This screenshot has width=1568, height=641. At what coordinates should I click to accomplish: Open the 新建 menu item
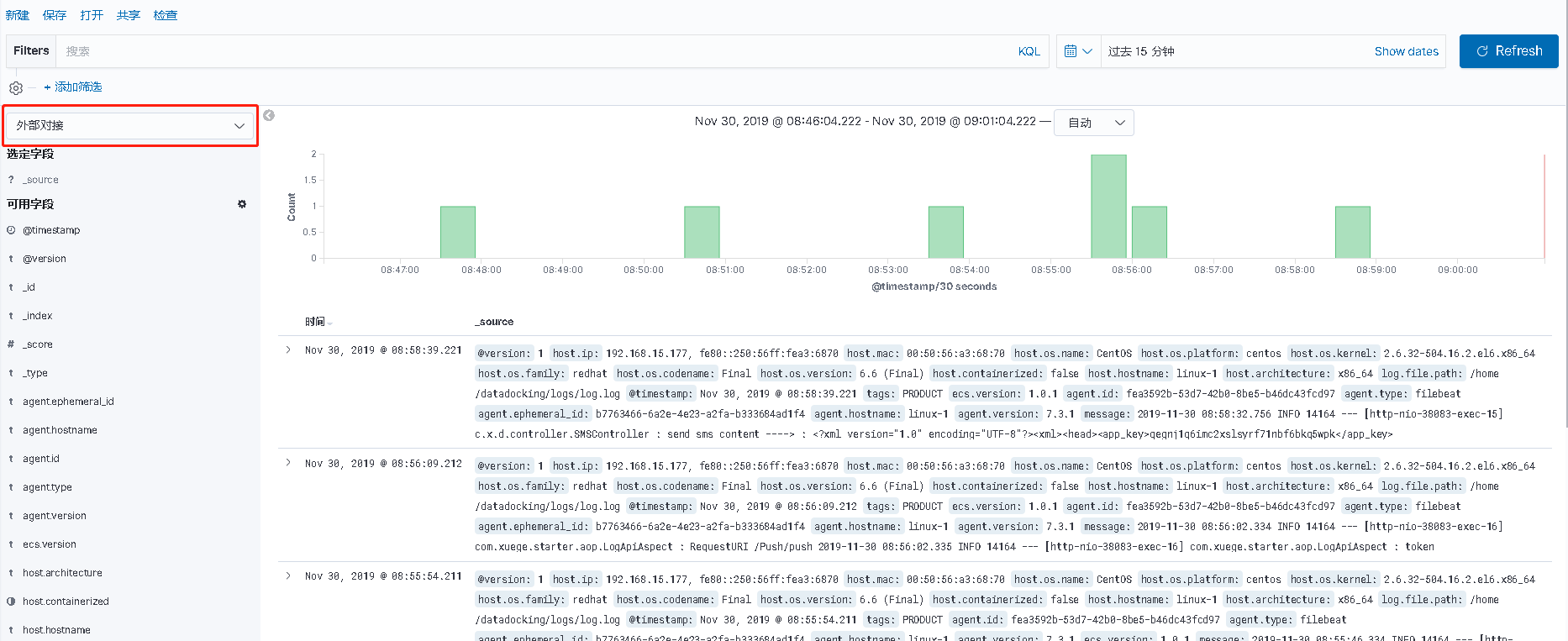pos(17,15)
